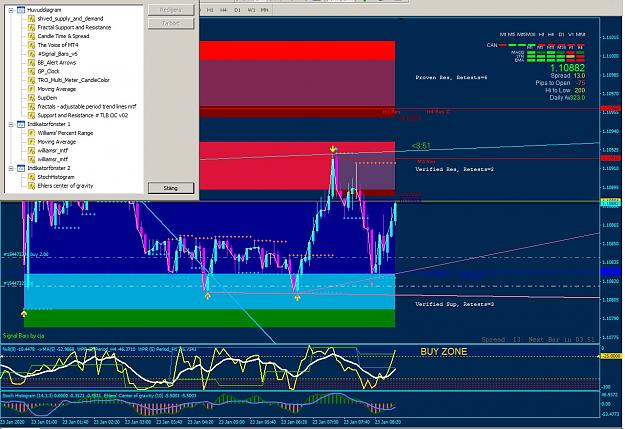The image size is (625, 429).
Task: Switch chart to H1 timeframe
Action: (x=210, y=10)
